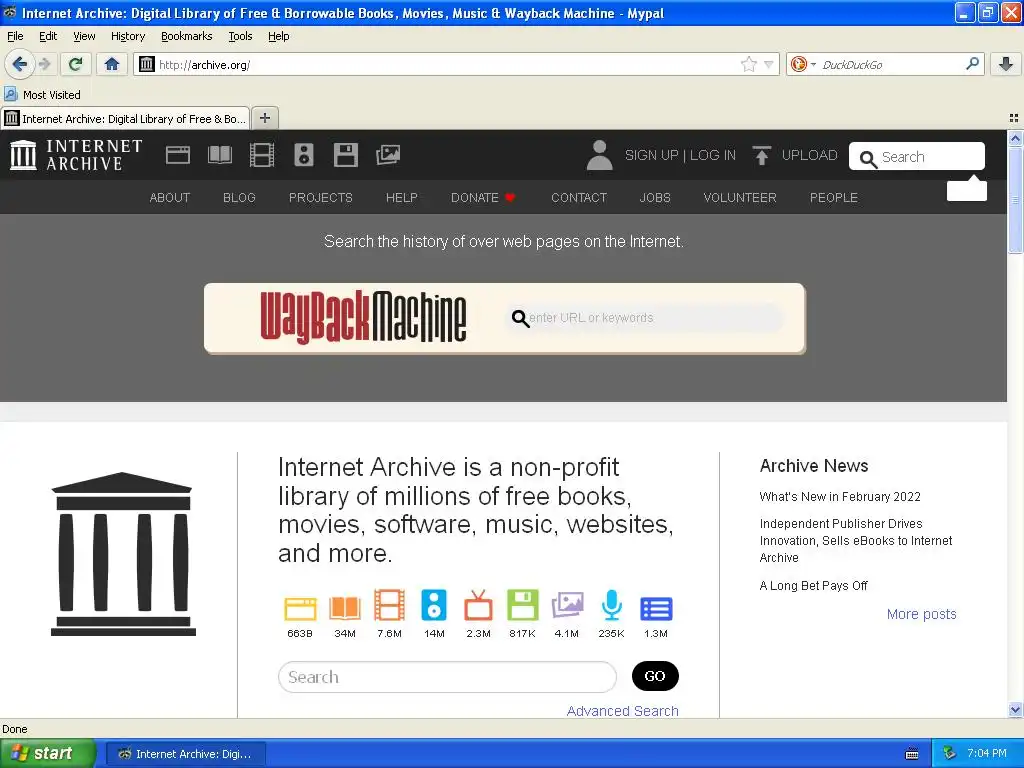Open the Software floppy icon in top nav

[x=345, y=155]
